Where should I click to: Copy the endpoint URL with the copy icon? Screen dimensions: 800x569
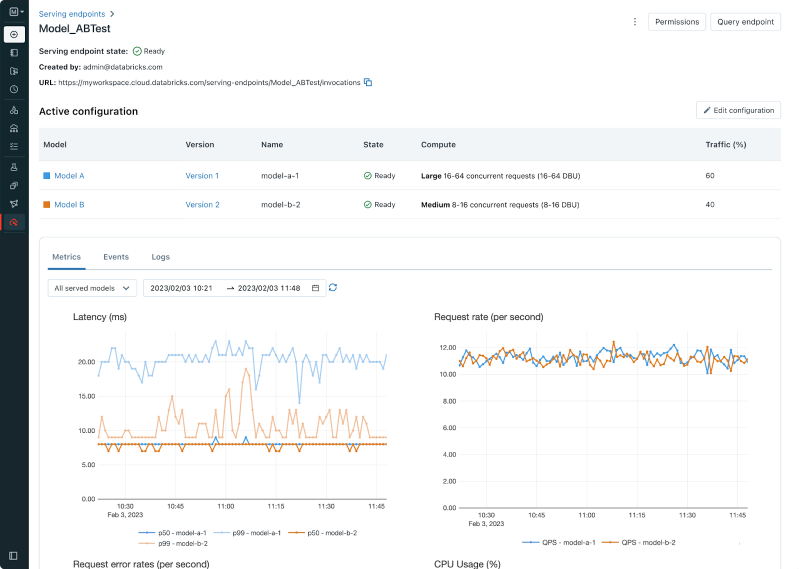pos(368,82)
